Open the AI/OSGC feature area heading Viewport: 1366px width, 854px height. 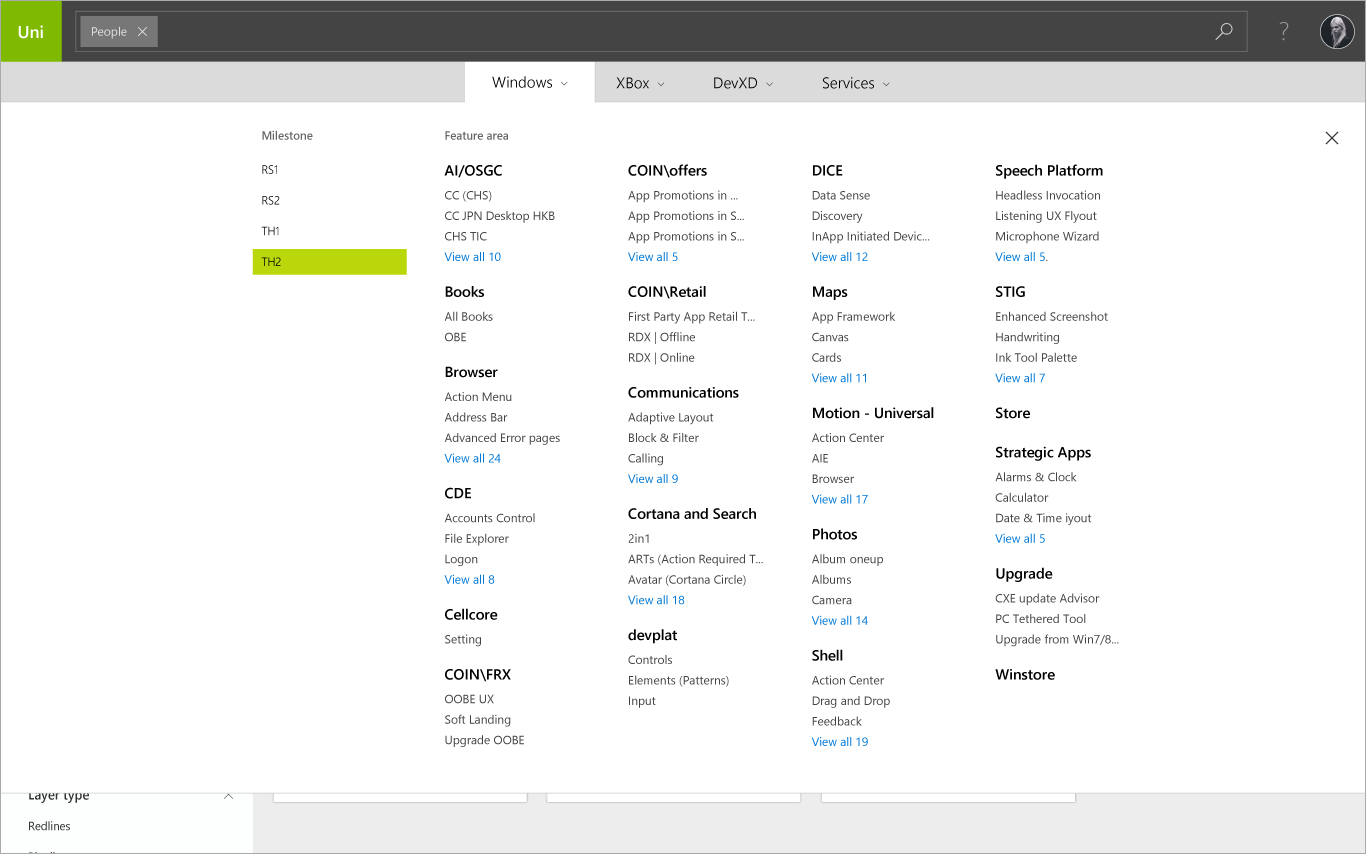point(474,171)
